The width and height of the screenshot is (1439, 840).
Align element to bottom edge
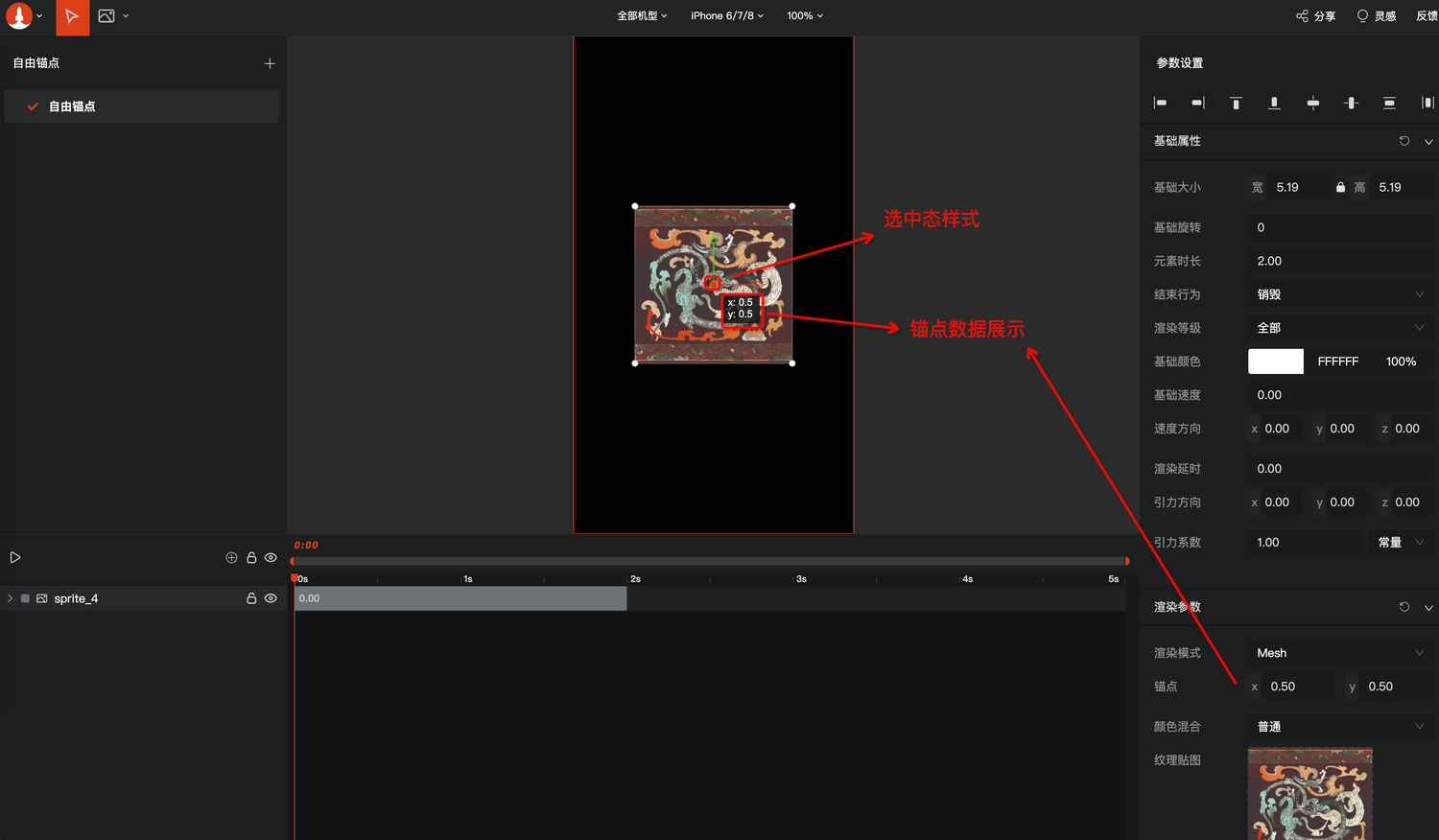pyautogui.click(x=1274, y=103)
